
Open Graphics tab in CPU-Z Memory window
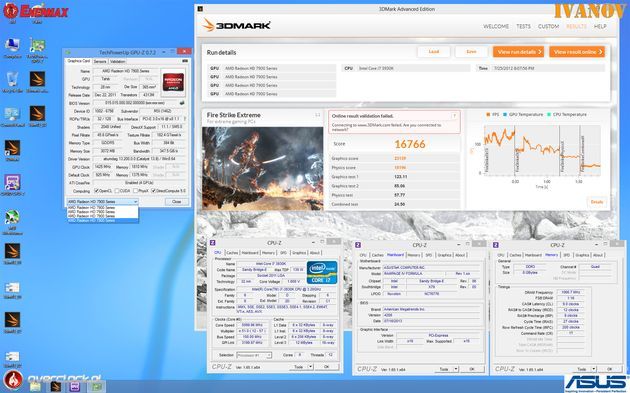(582, 255)
